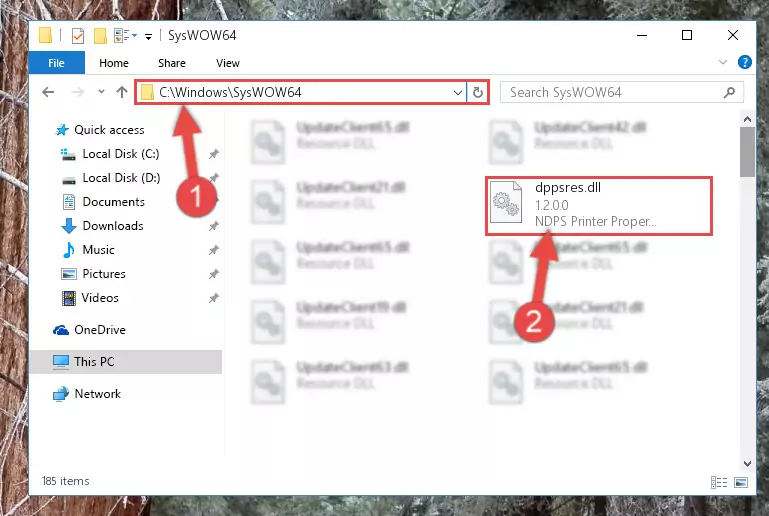Select Quick access in navigation pane
Viewport: 769px width, 516px height.
coord(109,130)
